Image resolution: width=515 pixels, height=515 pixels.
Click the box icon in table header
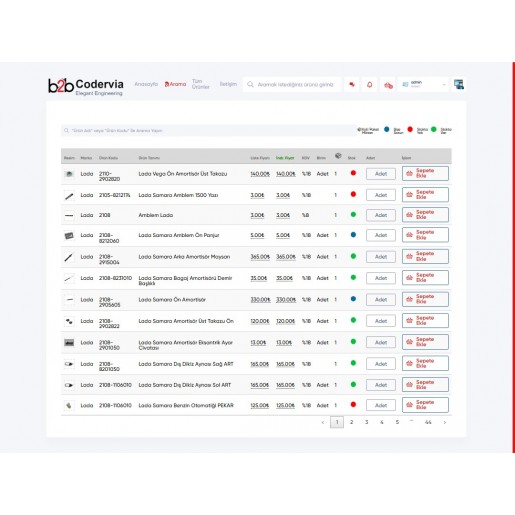point(338,156)
